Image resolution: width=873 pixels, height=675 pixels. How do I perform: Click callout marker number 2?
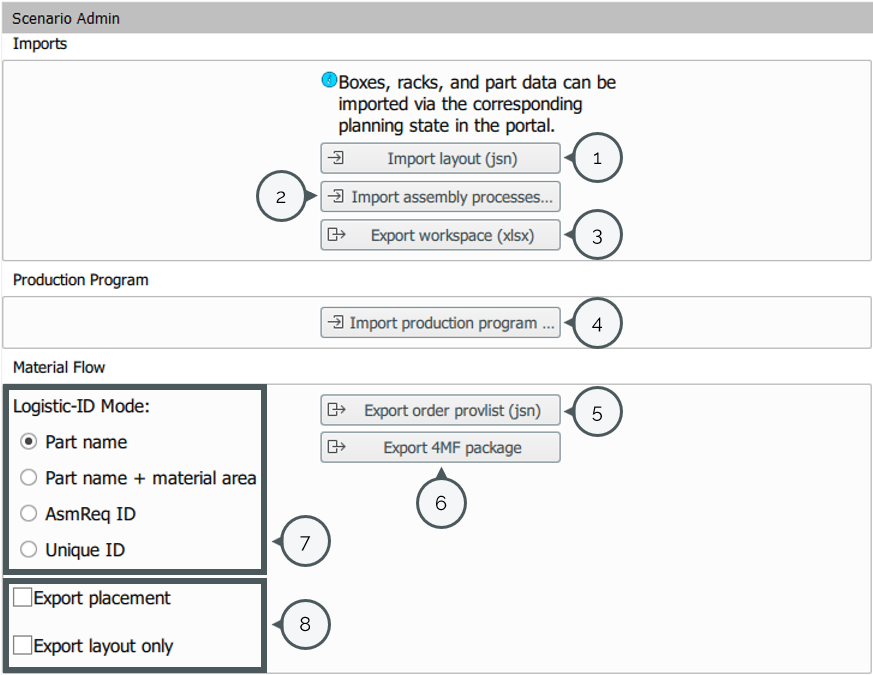tap(282, 197)
